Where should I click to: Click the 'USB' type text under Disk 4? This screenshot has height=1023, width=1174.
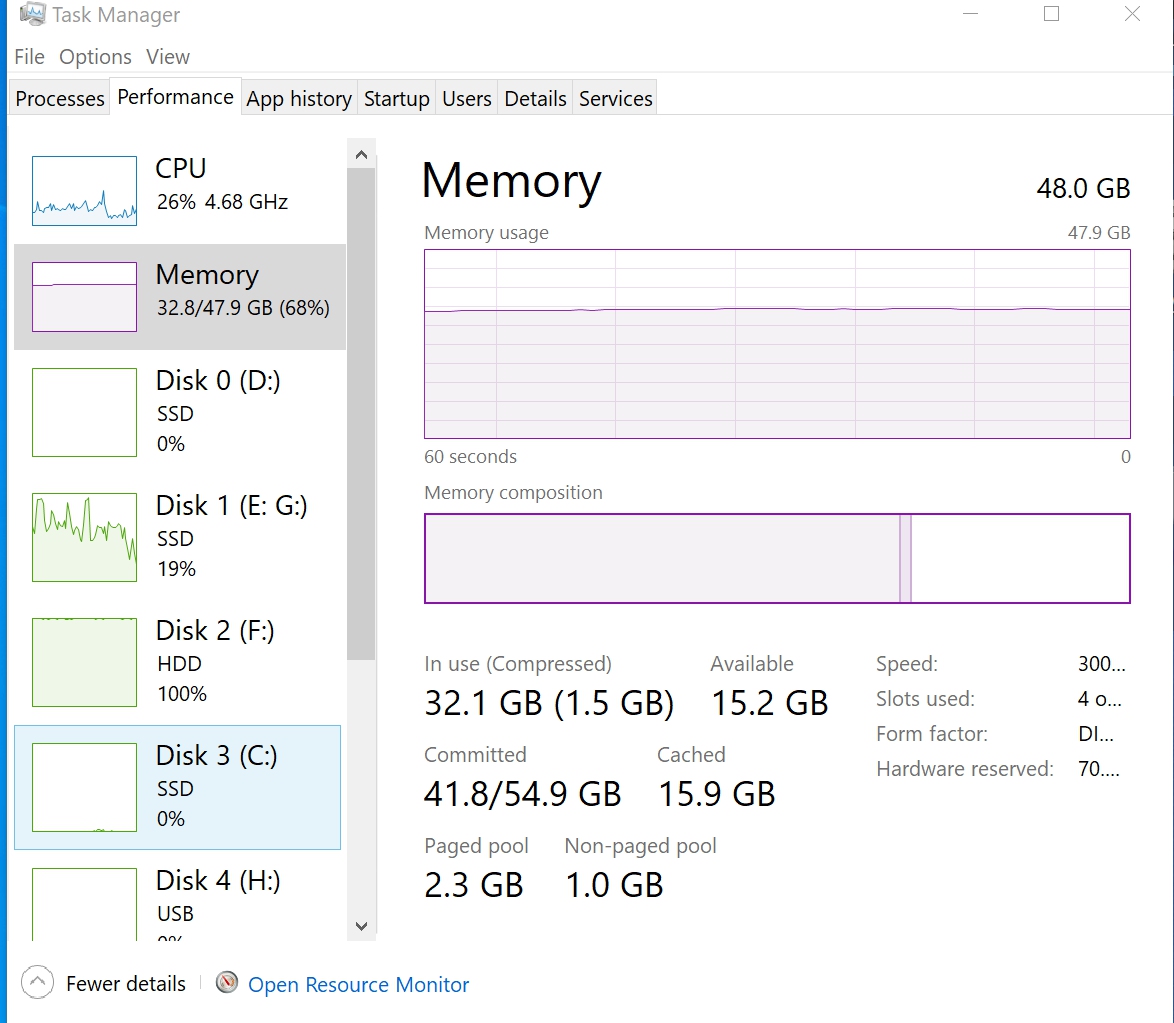pyautogui.click(x=175, y=914)
